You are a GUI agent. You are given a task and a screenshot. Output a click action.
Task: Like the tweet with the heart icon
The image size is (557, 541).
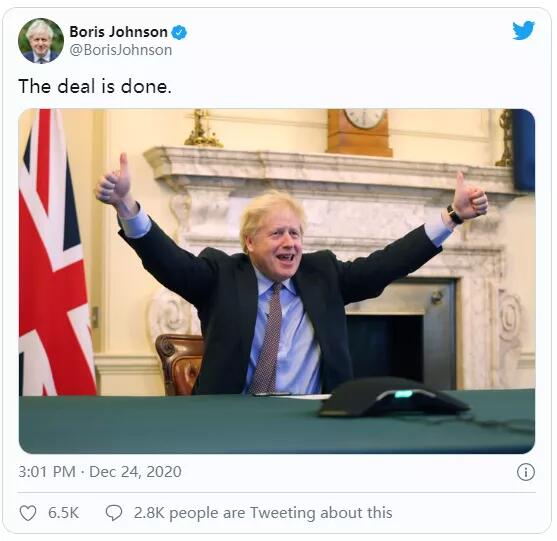point(28,513)
